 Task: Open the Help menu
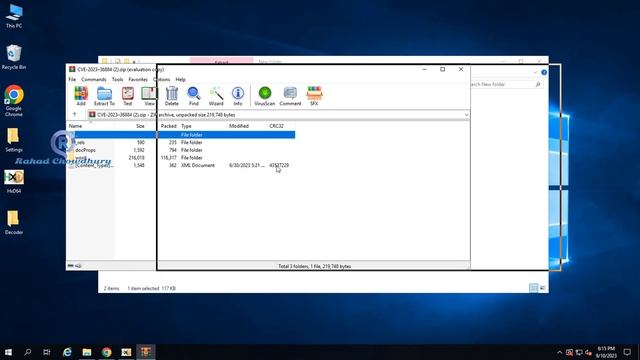pos(180,80)
